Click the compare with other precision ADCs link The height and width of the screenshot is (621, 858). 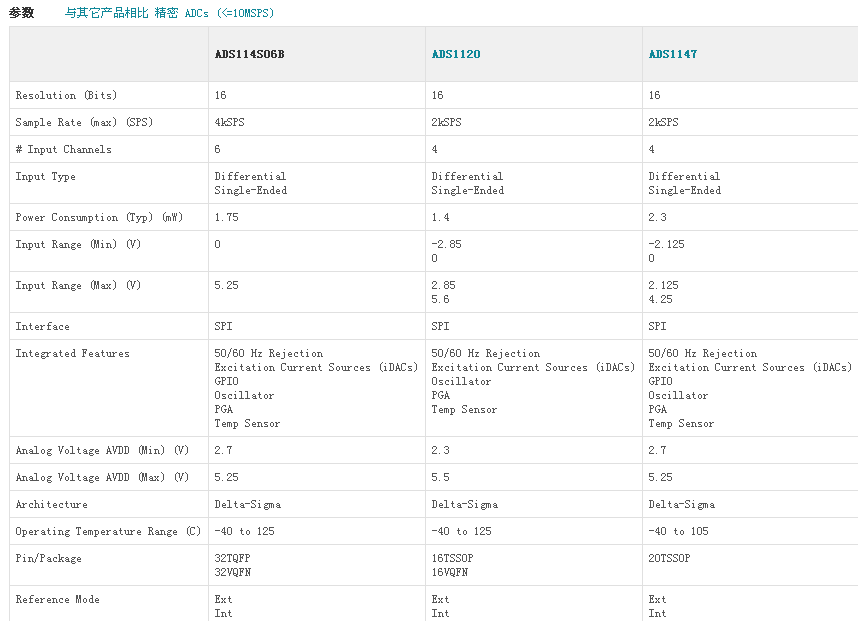coord(169,13)
